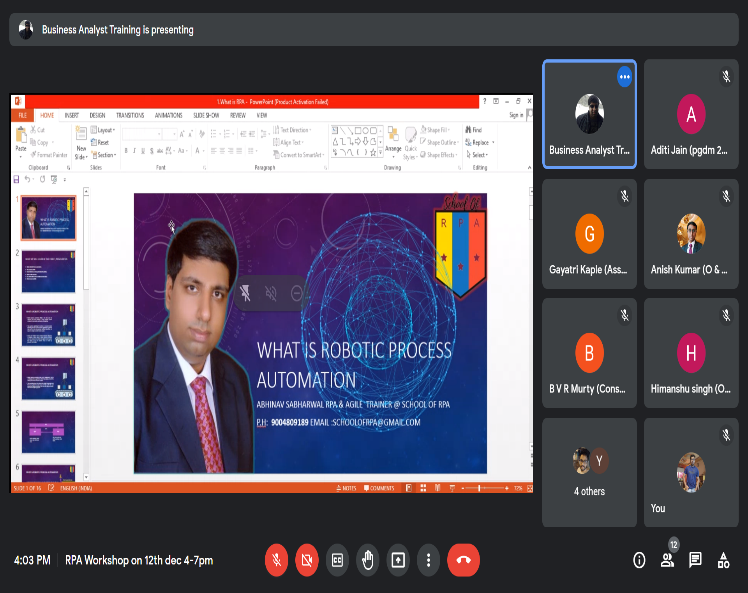Image resolution: width=748 pixels, height=593 pixels.
Task: Select the Gayatri Kaple participant tile
Action: pos(590,234)
